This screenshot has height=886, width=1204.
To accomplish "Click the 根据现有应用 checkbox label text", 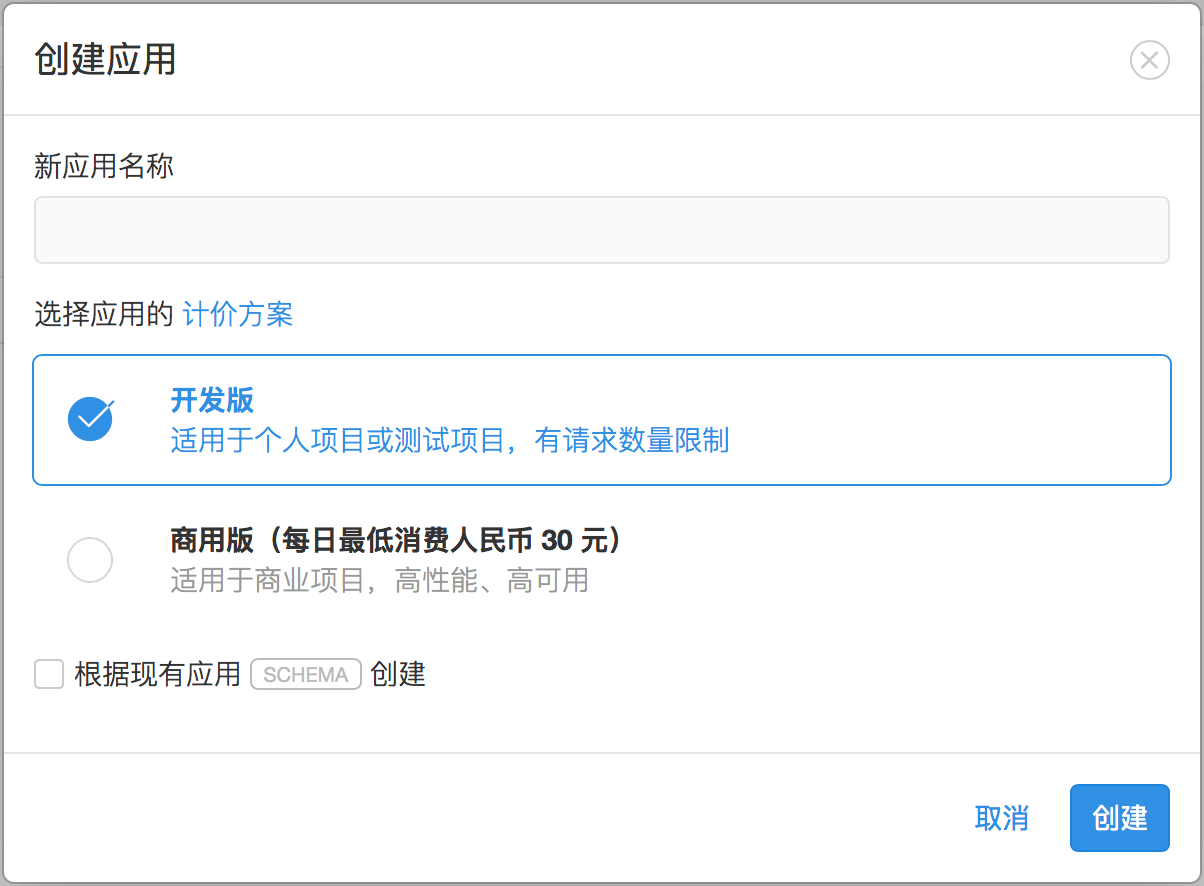I will 158,675.
